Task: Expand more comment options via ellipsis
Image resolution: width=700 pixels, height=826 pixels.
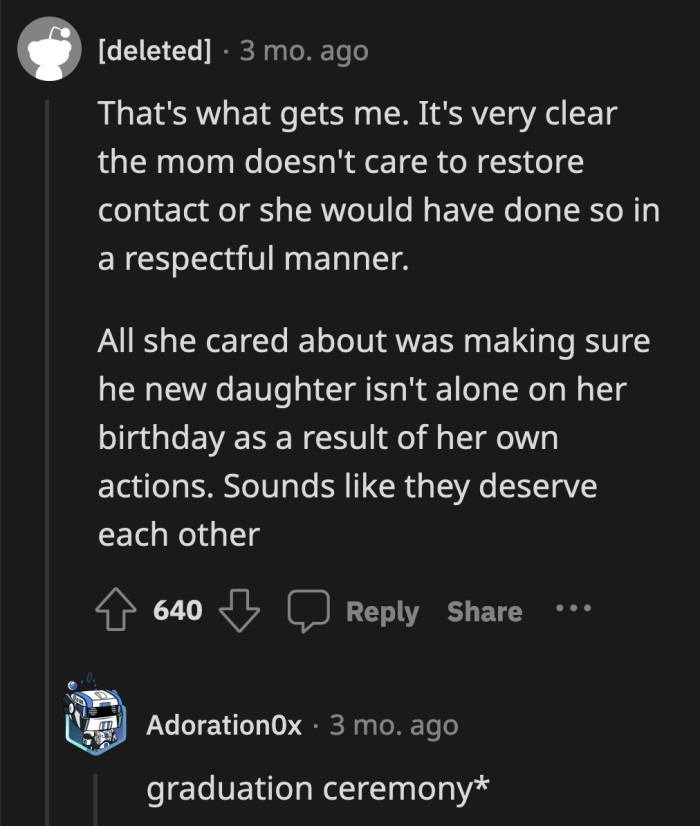Action: 574,611
